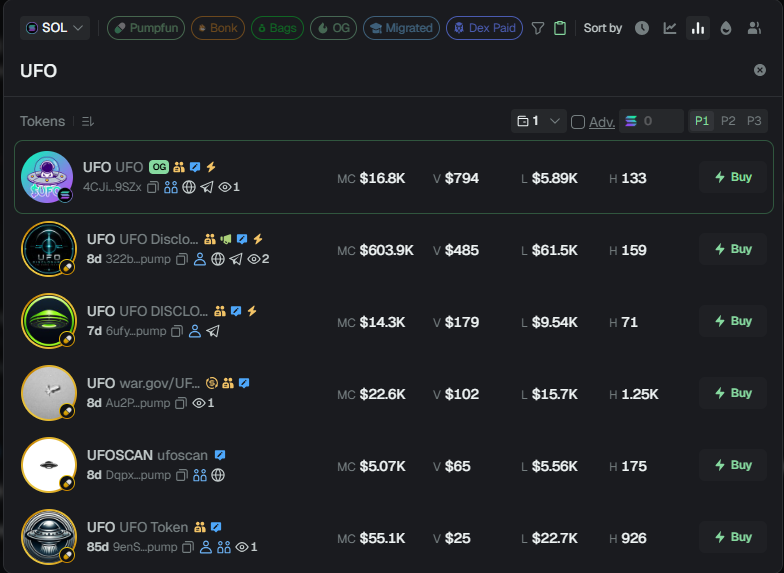784x573 pixels.
Task: Click the liquidity value $22.7K
Action: pyautogui.click(x=554, y=538)
